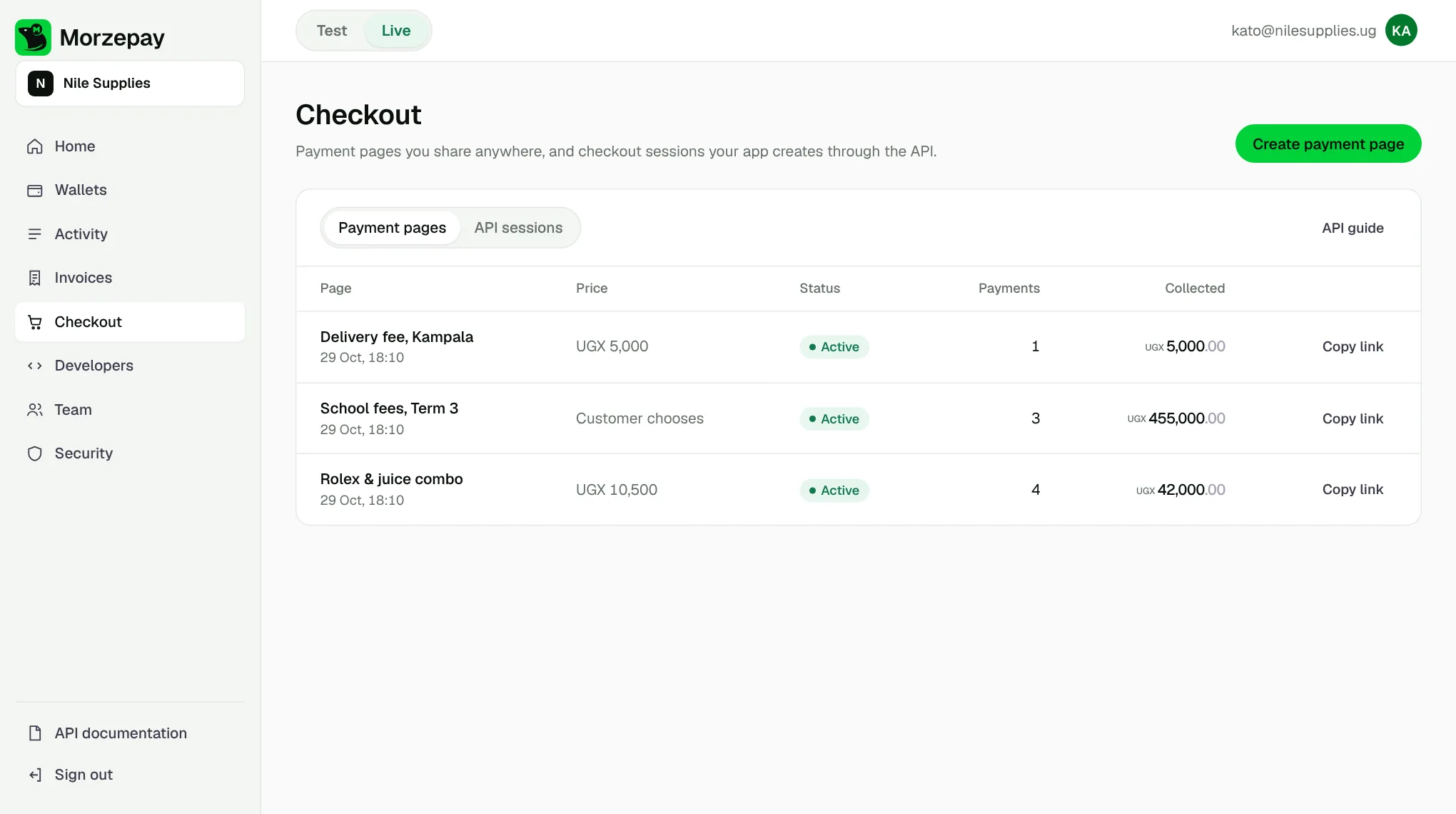Click Create payment page button
This screenshot has height=814, width=1456.
click(x=1328, y=144)
